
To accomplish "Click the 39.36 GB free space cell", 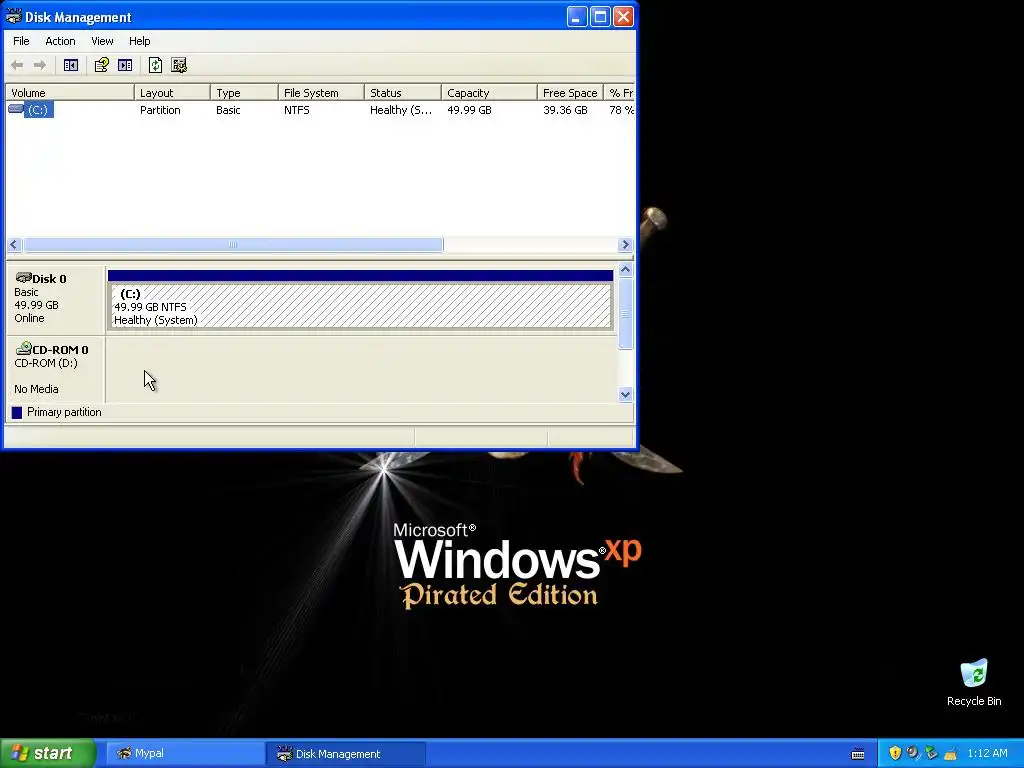I will (565, 110).
